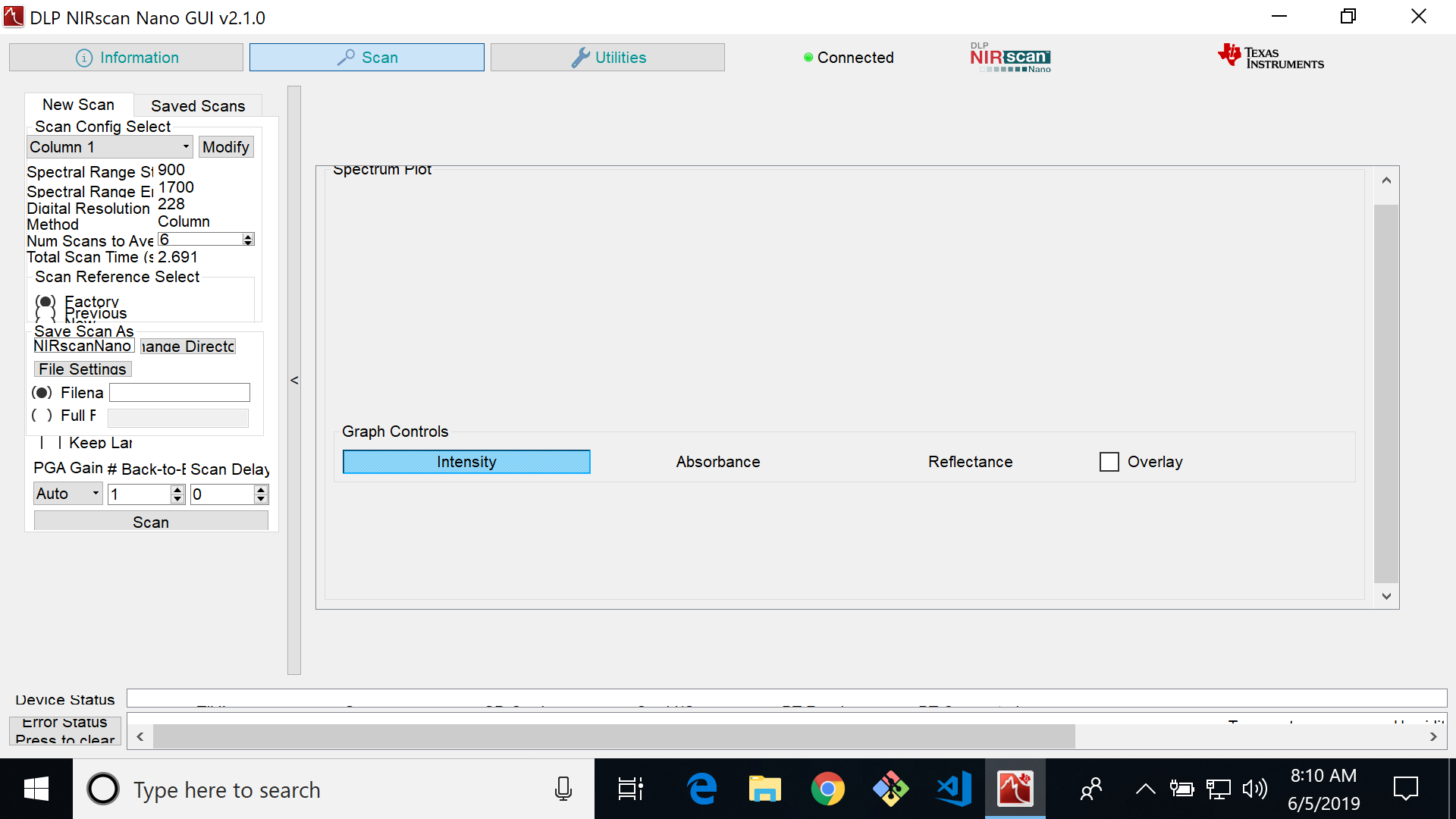Open Task View from the taskbar
The height and width of the screenshot is (819, 1456).
(x=630, y=789)
